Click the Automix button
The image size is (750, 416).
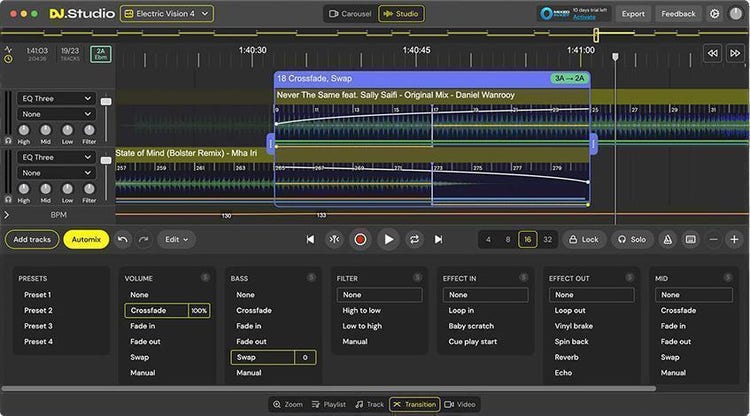click(86, 240)
